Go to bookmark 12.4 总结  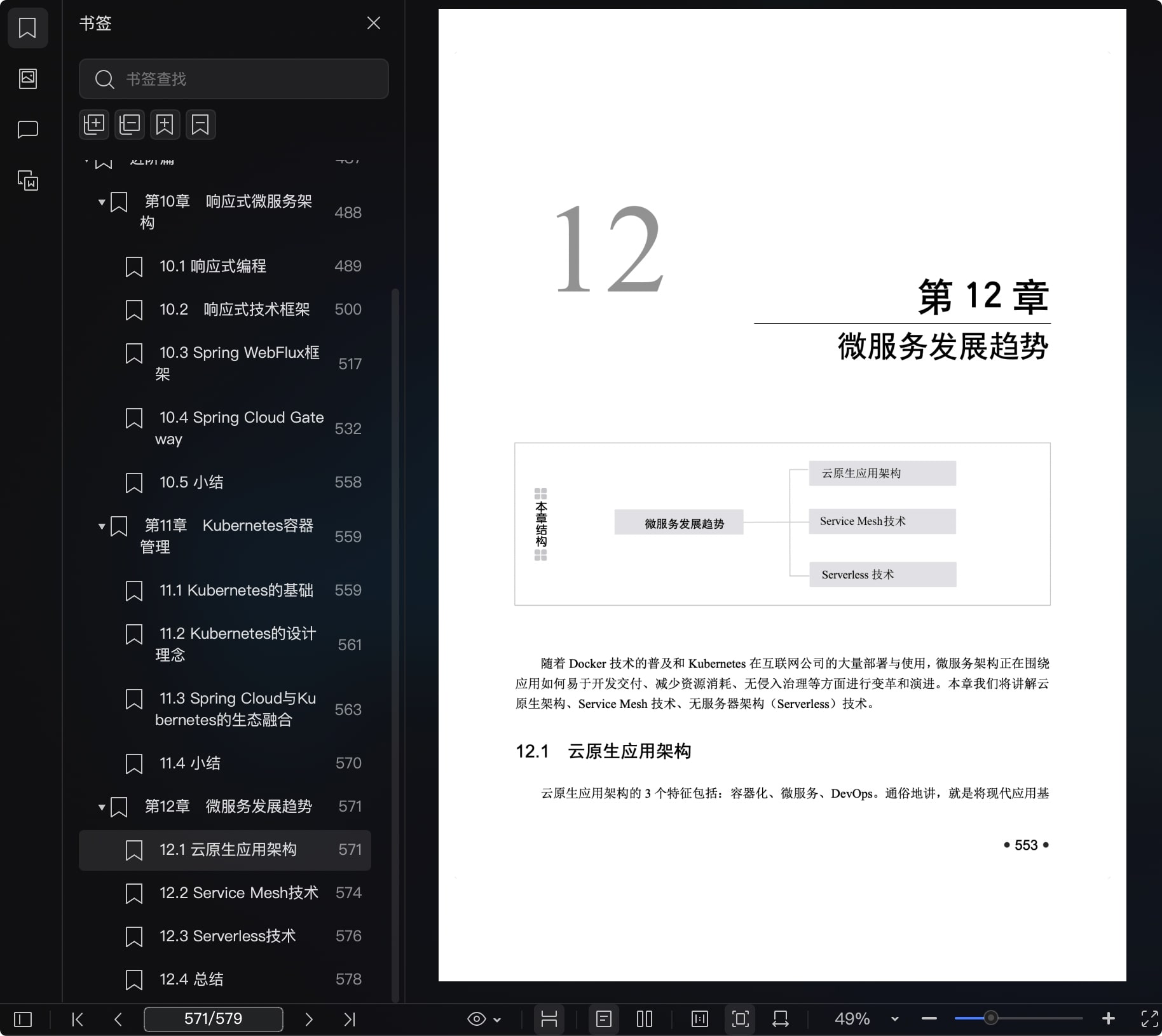225,979
